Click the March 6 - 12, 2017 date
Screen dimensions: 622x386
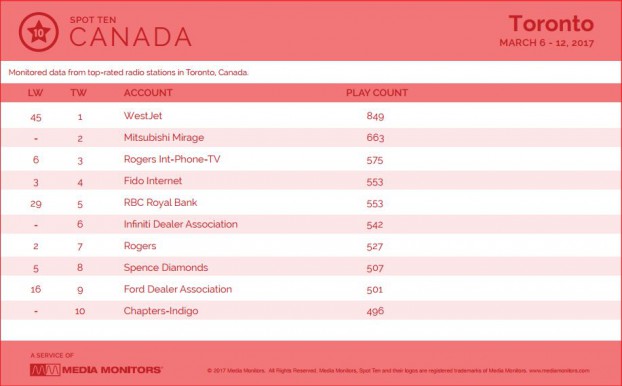coord(546,43)
